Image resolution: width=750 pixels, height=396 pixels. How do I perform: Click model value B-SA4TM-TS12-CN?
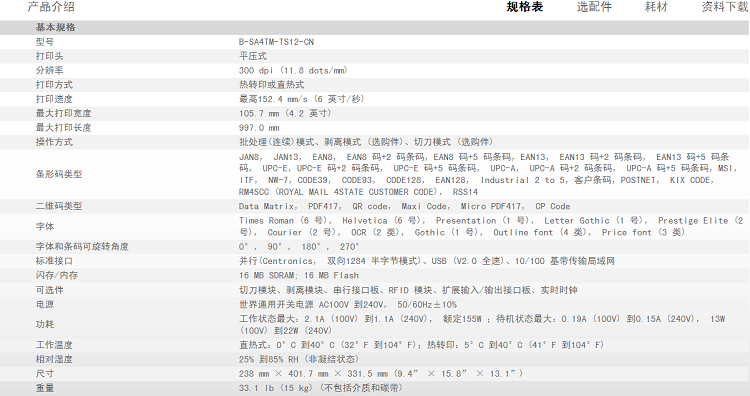pyautogui.click(x=276, y=42)
